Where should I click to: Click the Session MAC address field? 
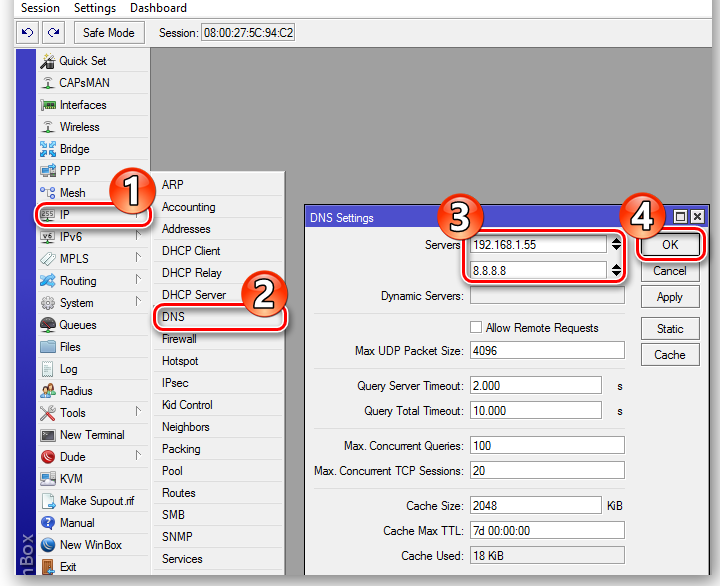tap(248, 33)
